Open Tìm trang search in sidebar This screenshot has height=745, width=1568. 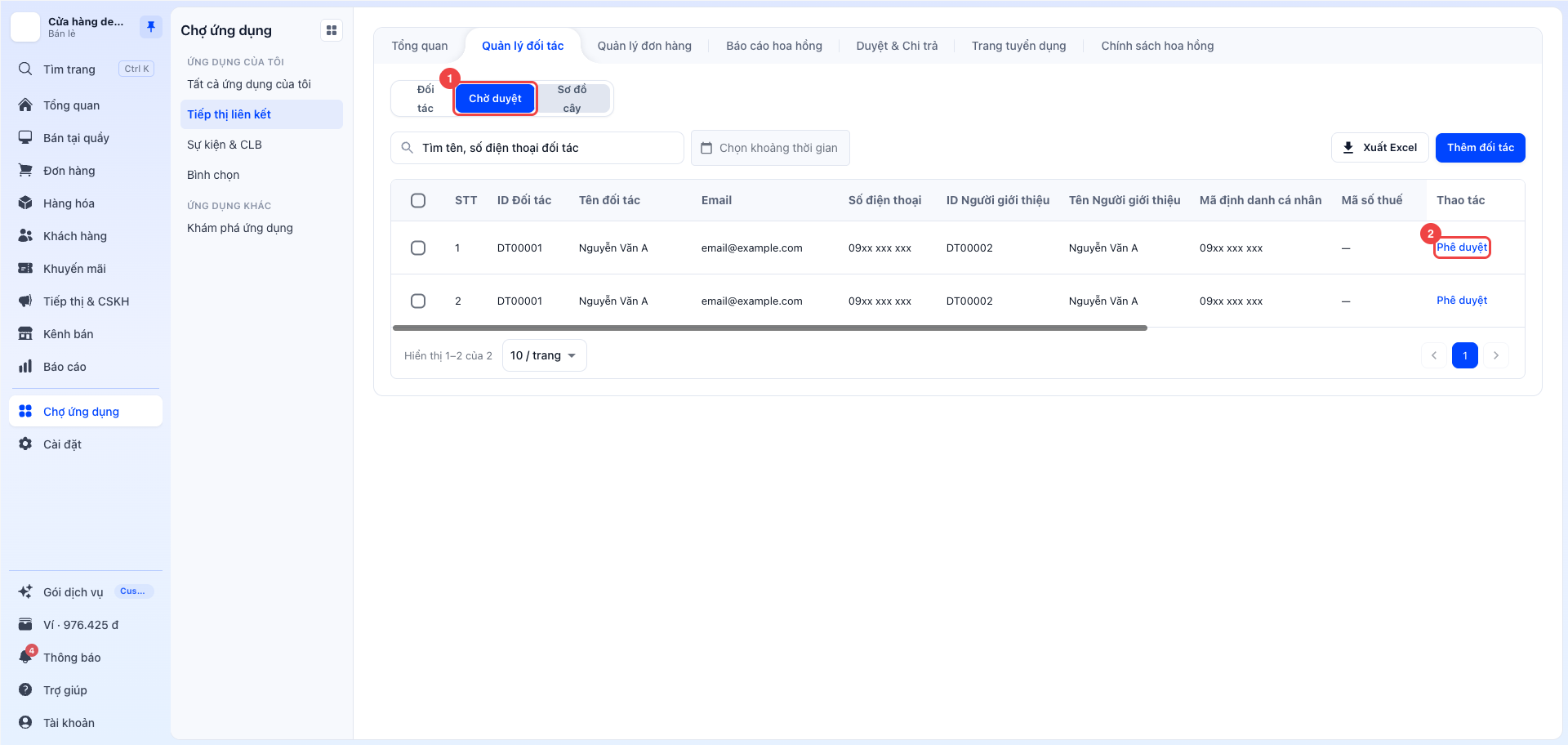point(85,69)
